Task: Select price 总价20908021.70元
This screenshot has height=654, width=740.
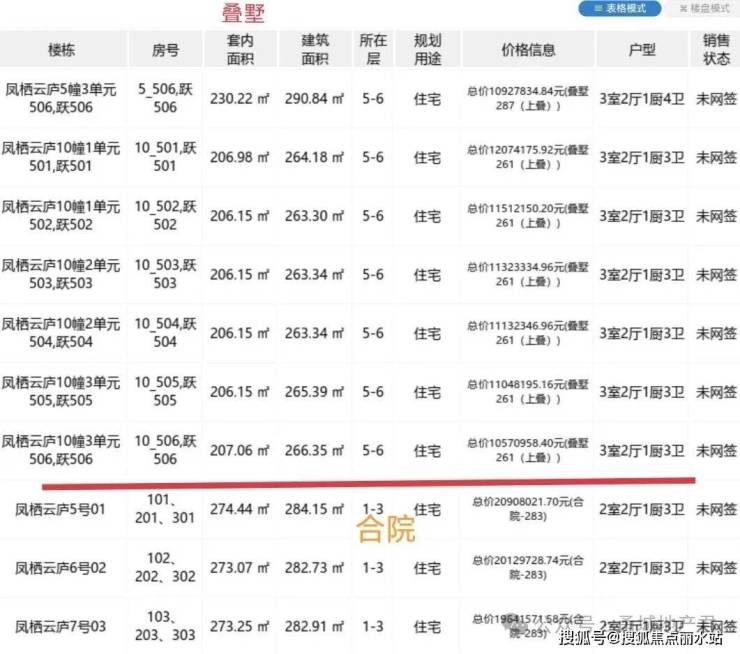Action: pos(528,509)
